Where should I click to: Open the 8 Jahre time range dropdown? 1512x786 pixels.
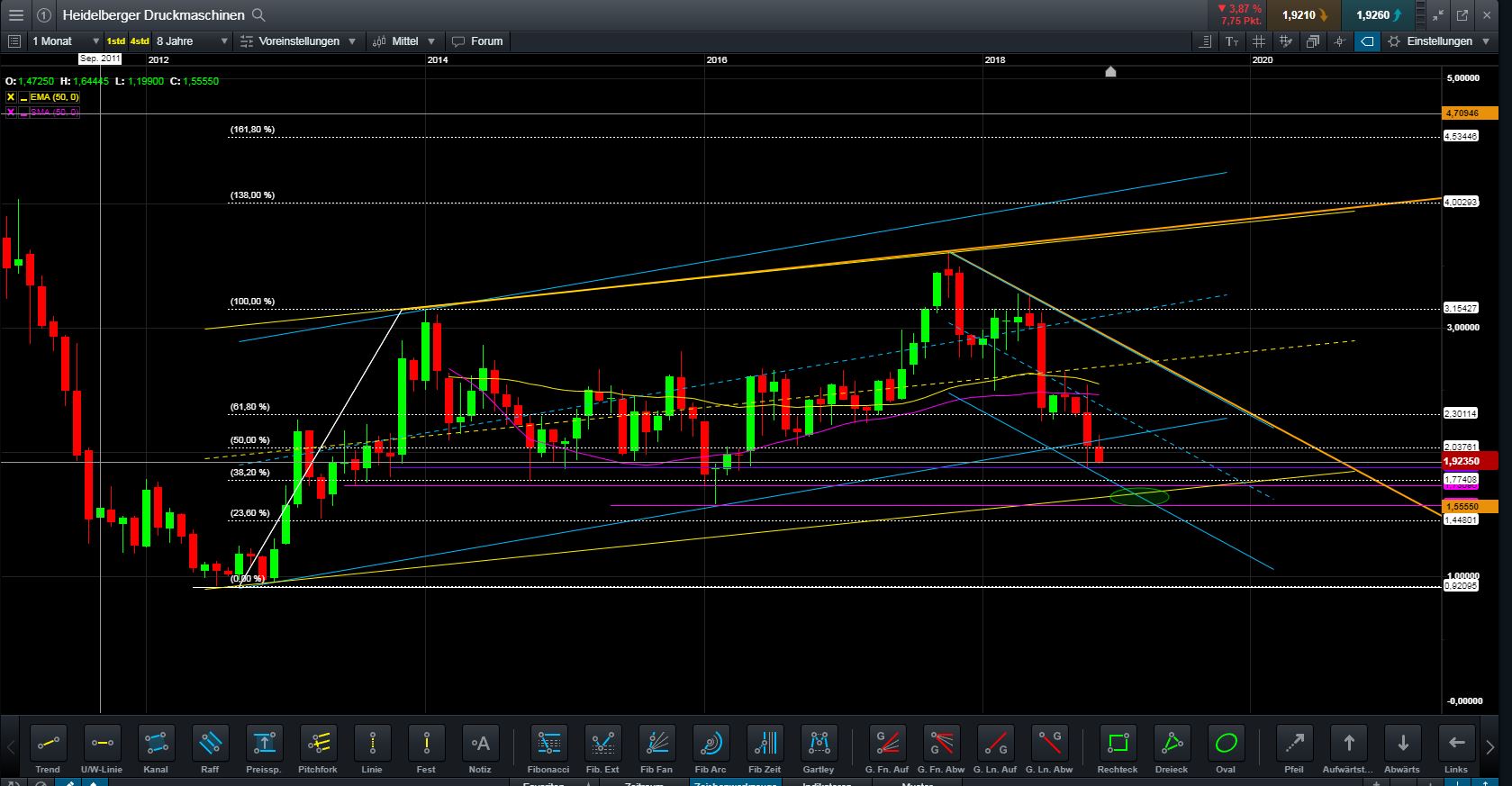[x=192, y=41]
